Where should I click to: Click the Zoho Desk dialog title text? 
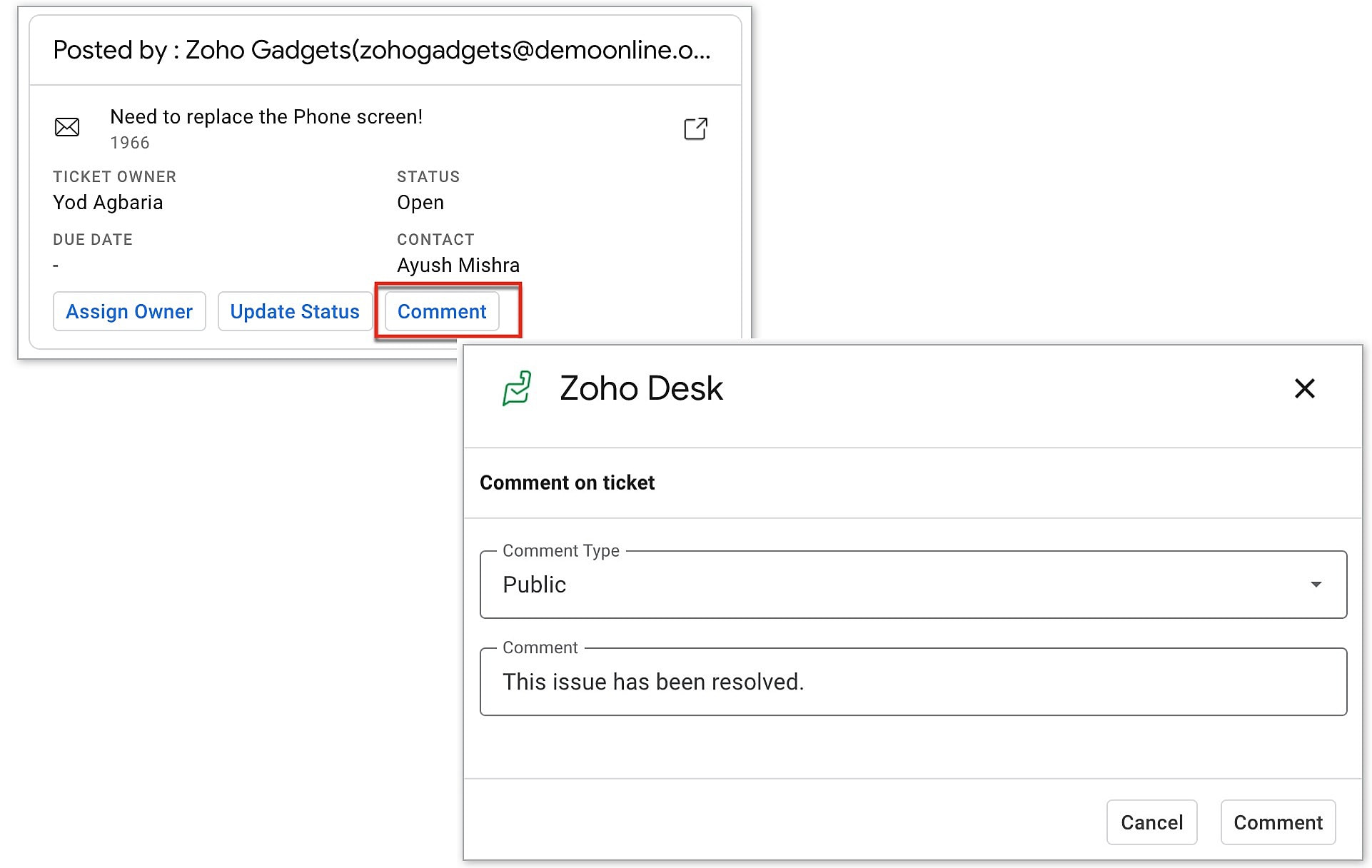point(641,388)
